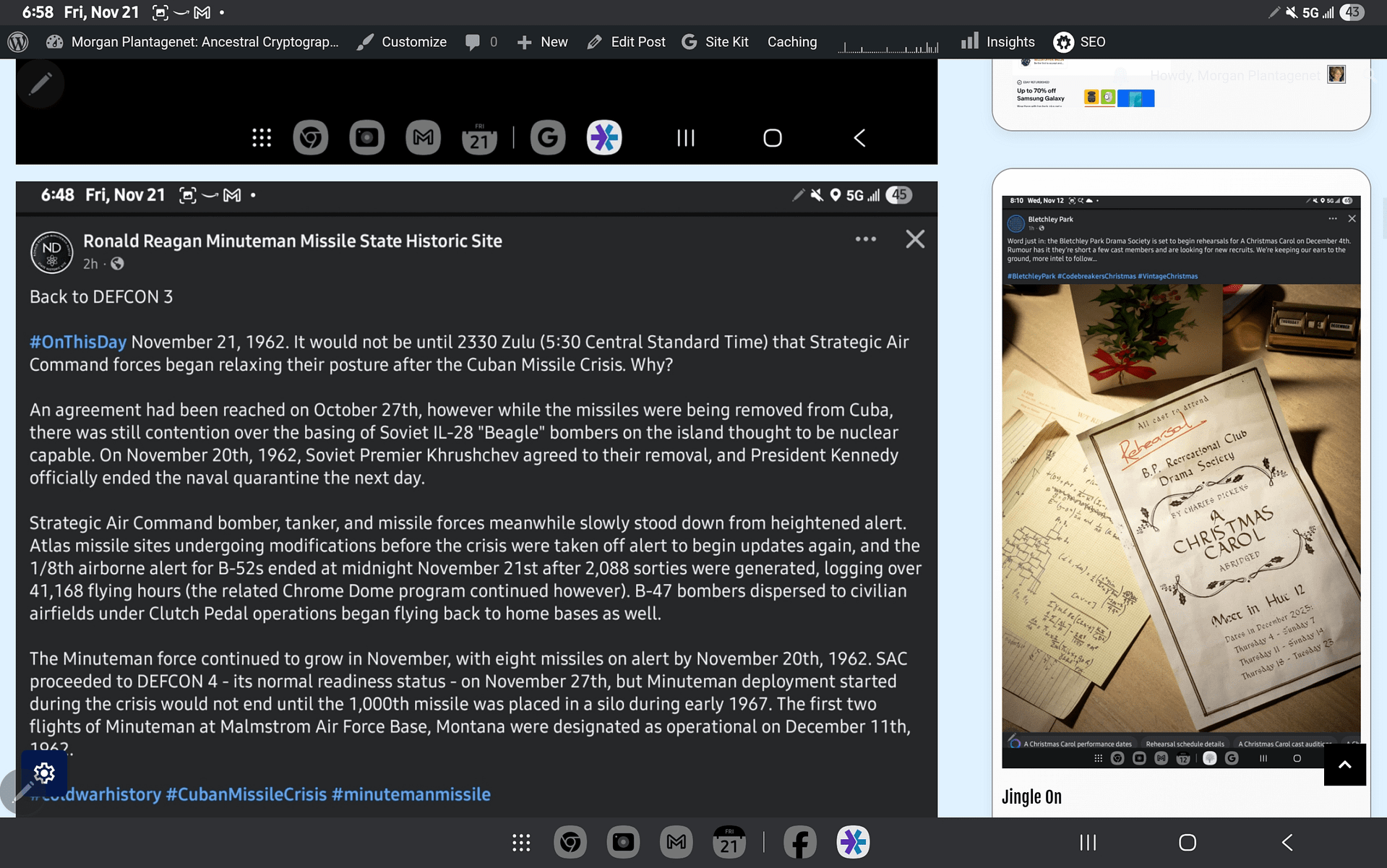Launch Chrome from the bottom navigation bar
This screenshot has height=868, width=1387.
click(x=570, y=841)
